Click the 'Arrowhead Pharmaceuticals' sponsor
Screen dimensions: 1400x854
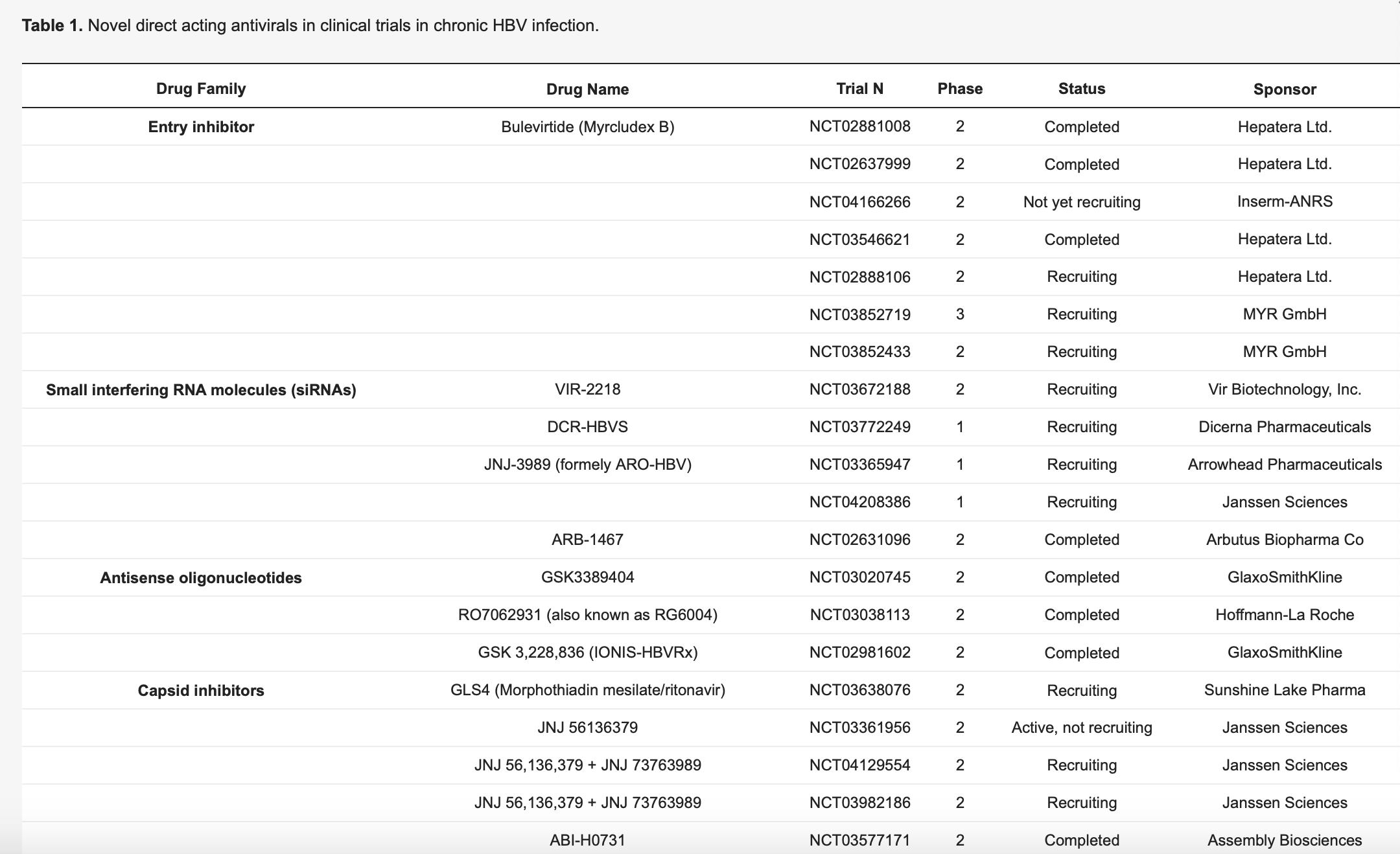[1285, 465]
